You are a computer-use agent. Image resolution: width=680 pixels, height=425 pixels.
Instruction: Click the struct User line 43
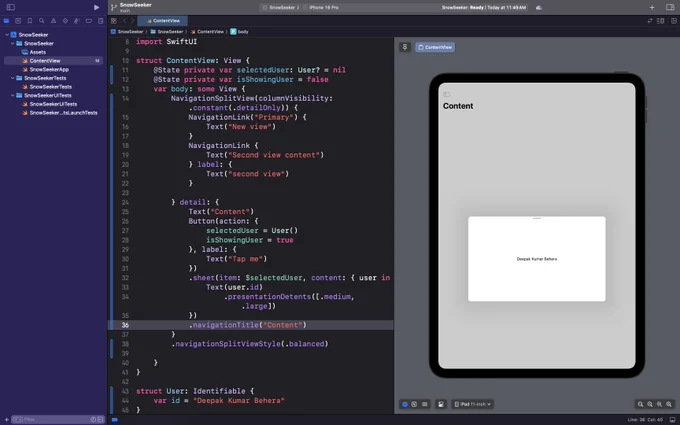(x=195, y=391)
